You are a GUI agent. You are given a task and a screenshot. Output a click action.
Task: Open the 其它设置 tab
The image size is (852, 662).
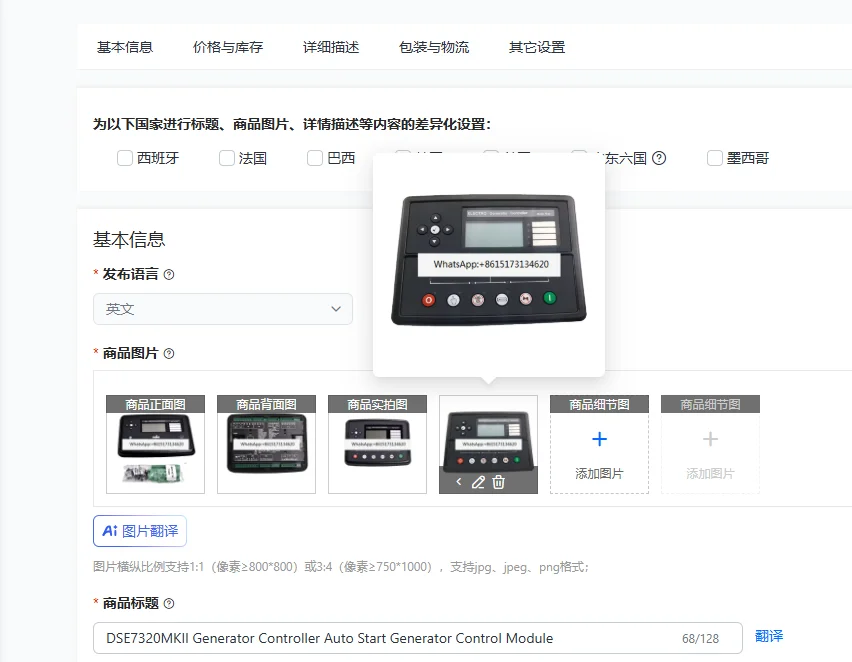coord(537,47)
